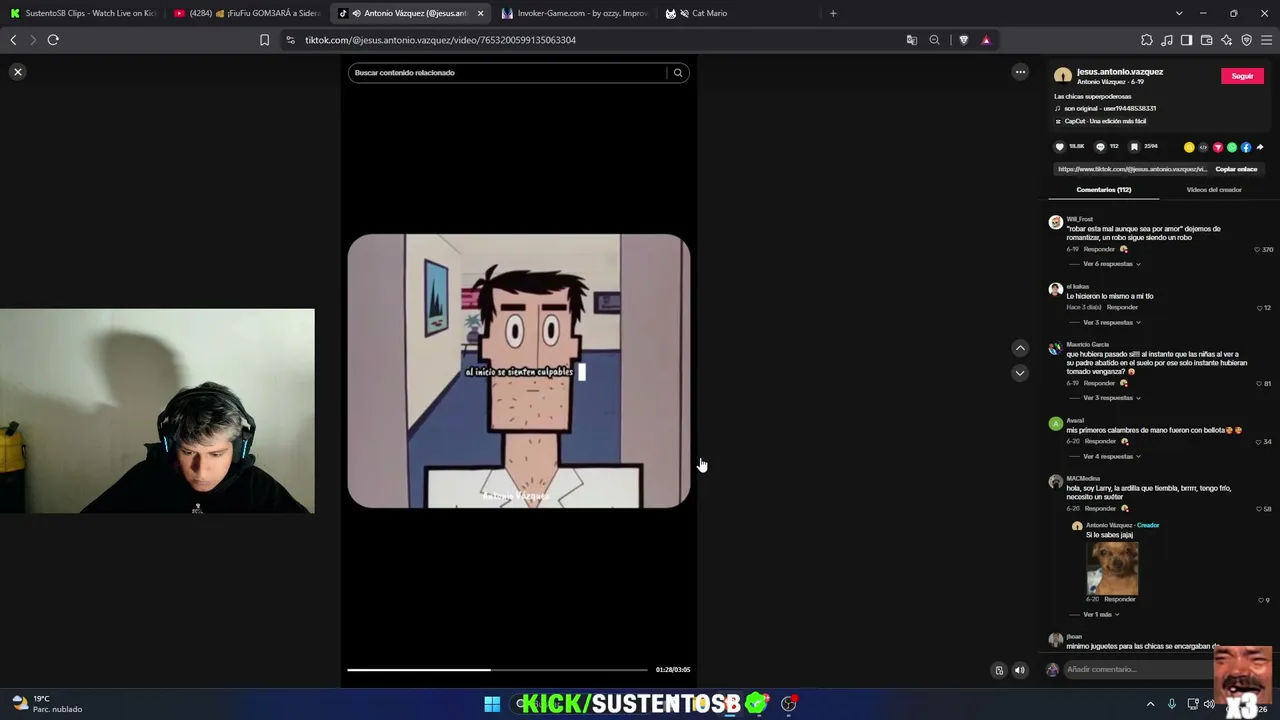Image resolution: width=1280 pixels, height=720 pixels.
Task: Open the browser hamburger menu
Action: point(1266,40)
